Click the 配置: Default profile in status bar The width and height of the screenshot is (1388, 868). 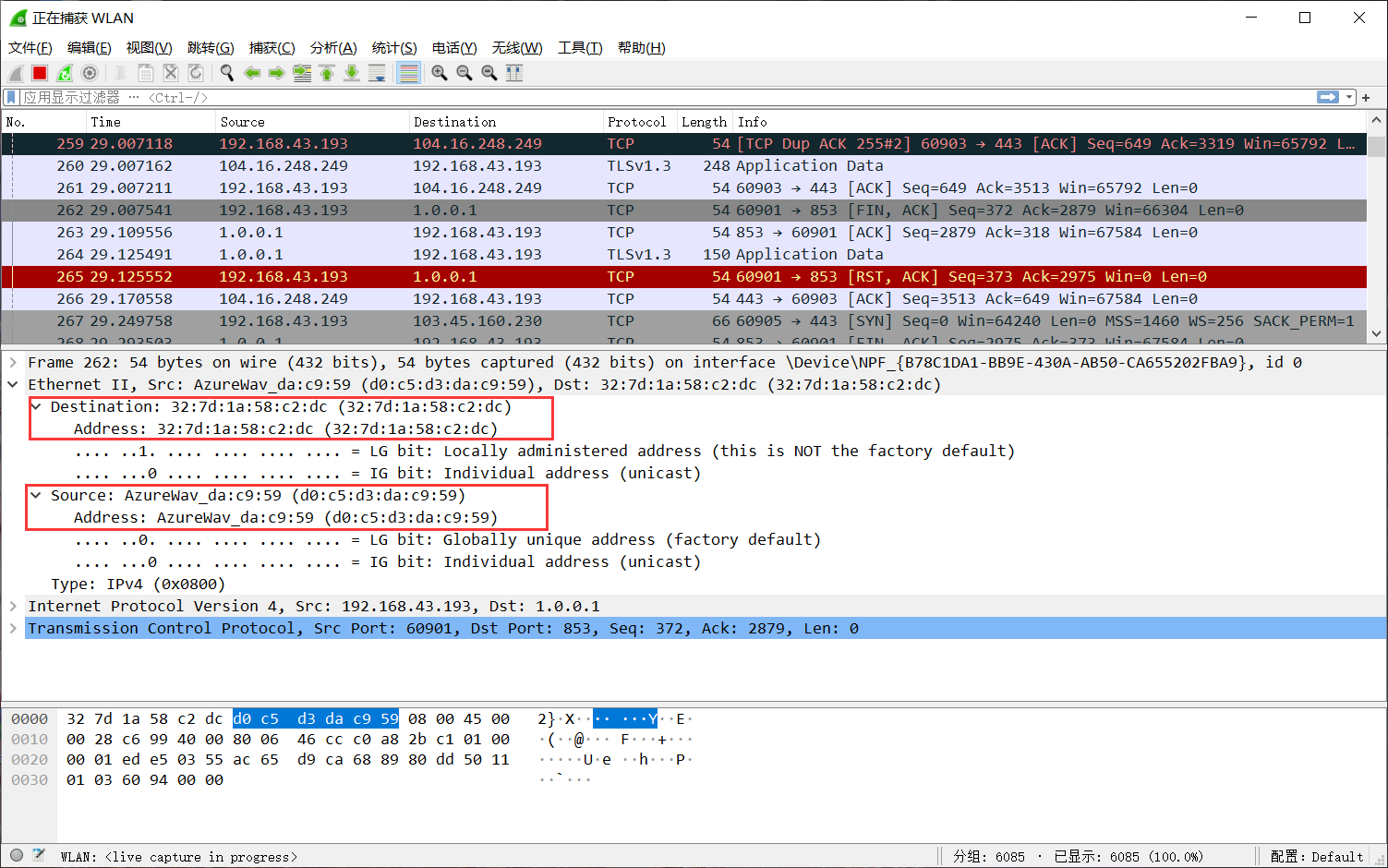(x=1317, y=856)
